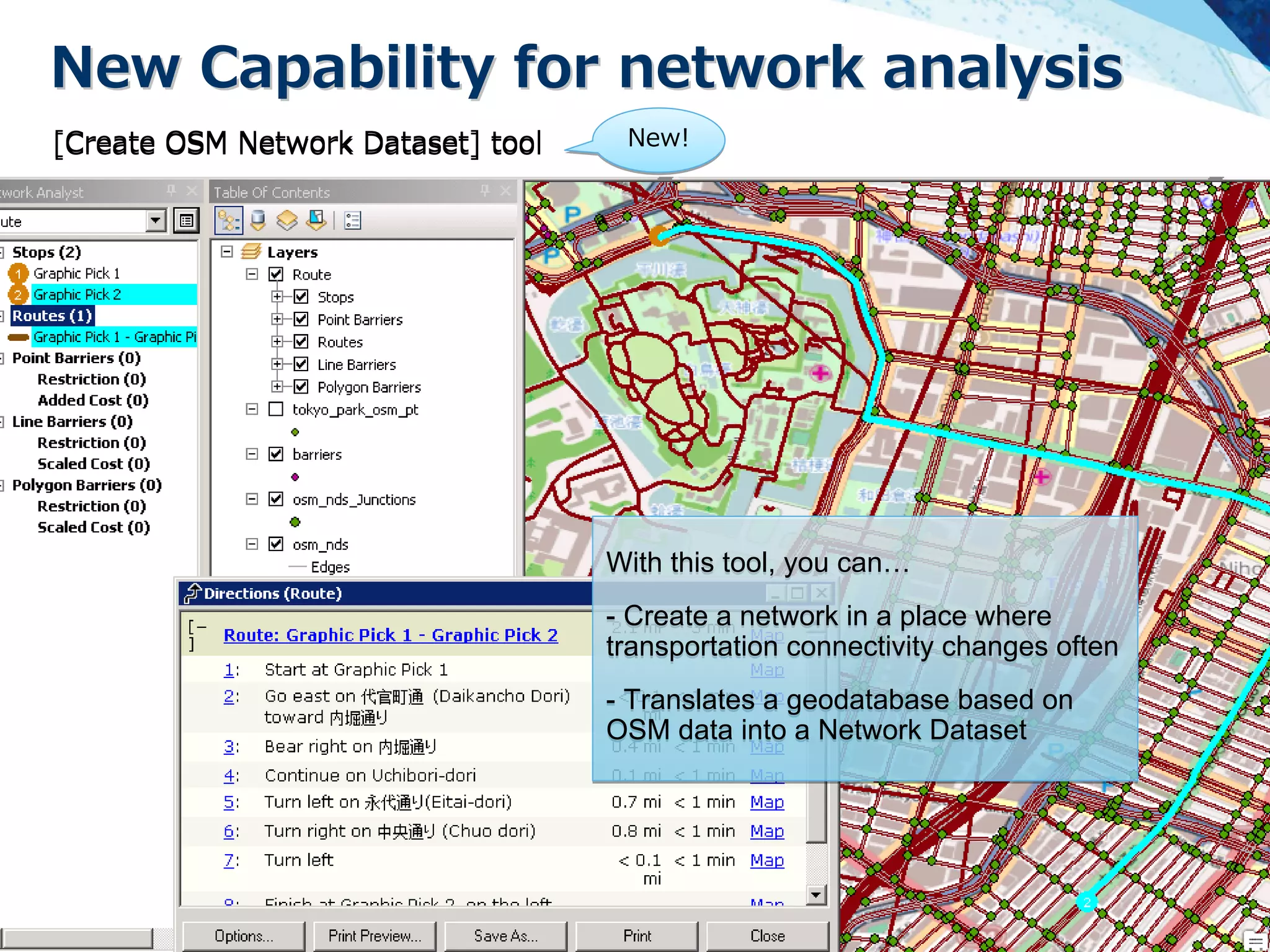Toggle the osm_nds_Junctions layer checkbox

[x=276, y=499]
